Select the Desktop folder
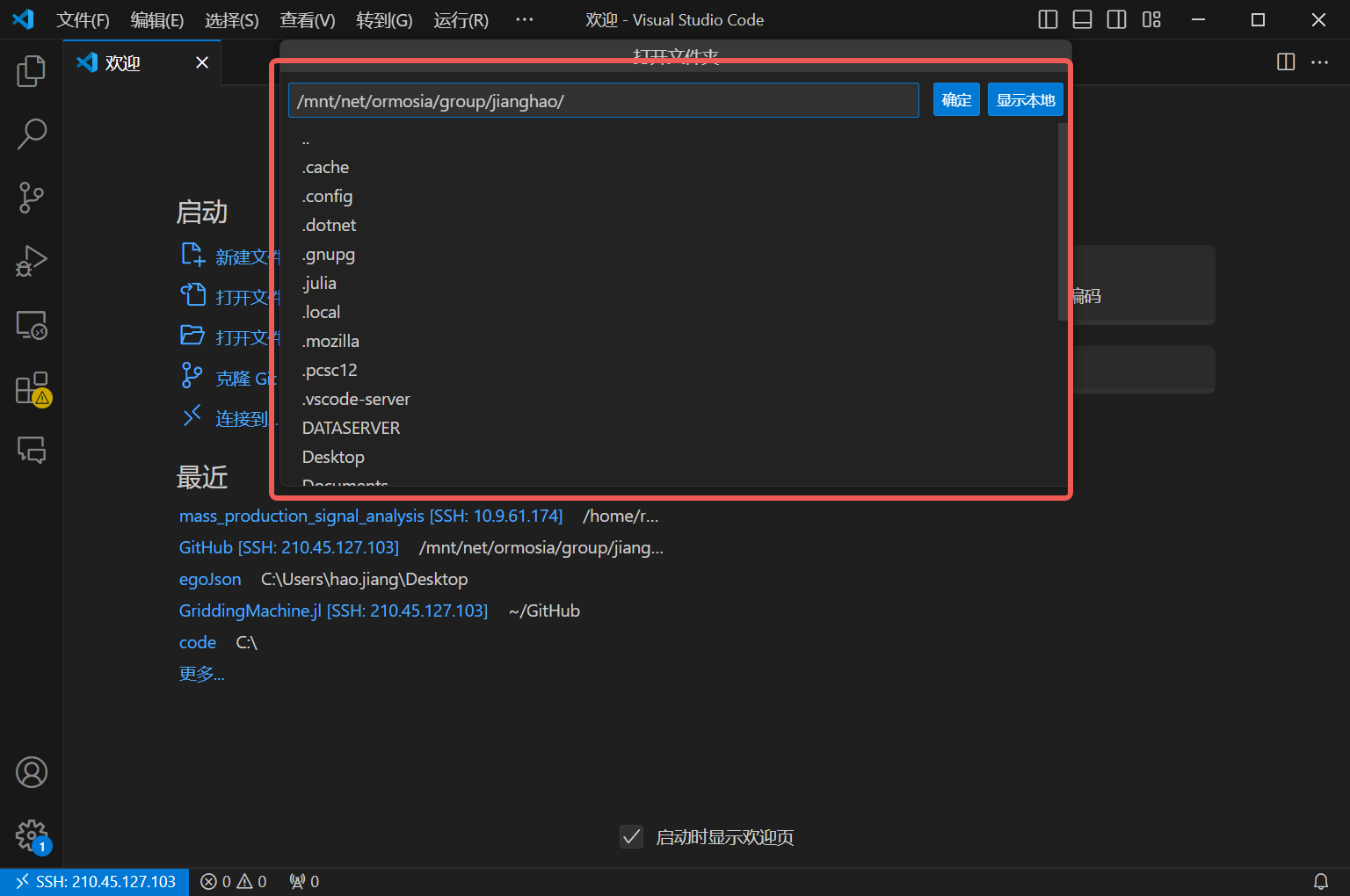The height and width of the screenshot is (896, 1350). (669, 457)
